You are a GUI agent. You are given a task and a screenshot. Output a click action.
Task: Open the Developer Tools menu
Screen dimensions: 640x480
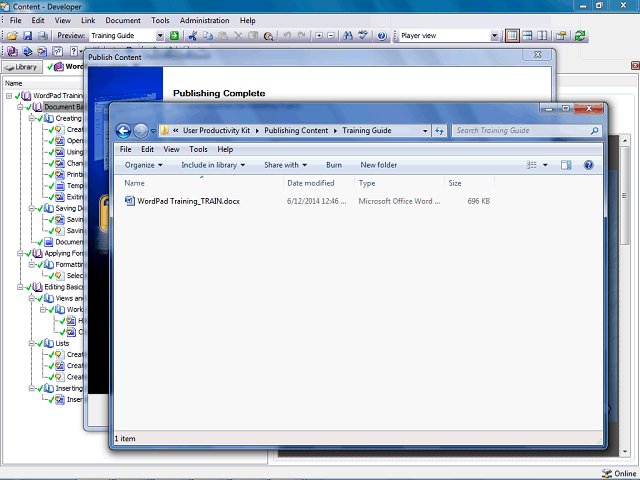[x=160, y=20]
